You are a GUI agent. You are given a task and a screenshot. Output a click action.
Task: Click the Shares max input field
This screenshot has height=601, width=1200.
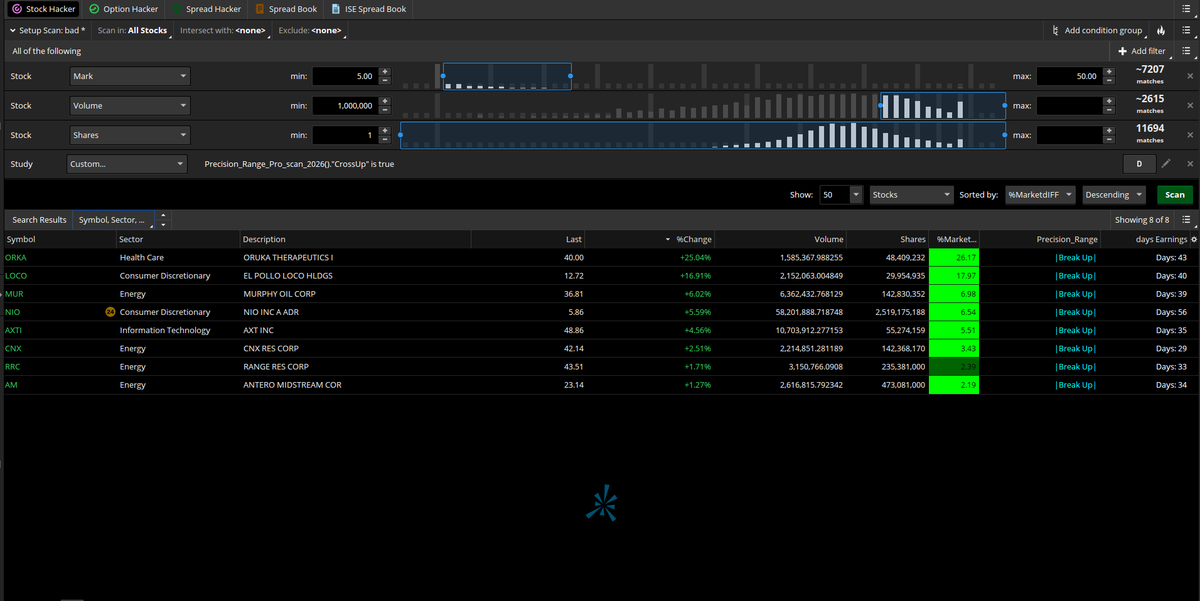click(x=1069, y=135)
